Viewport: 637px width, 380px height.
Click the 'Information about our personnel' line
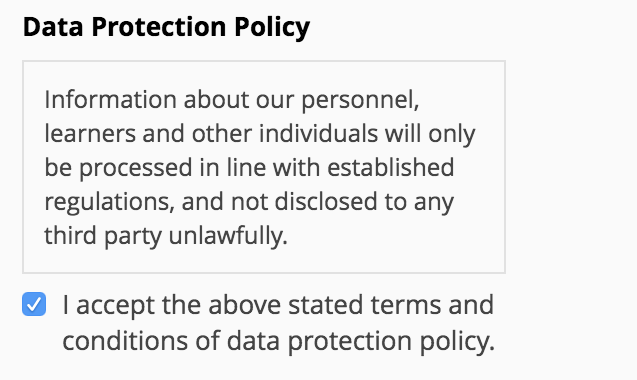(x=232, y=100)
